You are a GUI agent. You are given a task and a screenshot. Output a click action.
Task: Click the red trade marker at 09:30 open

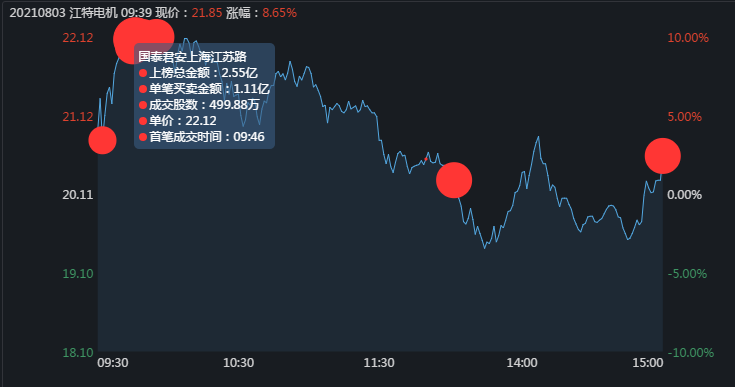[x=102, y=140]
